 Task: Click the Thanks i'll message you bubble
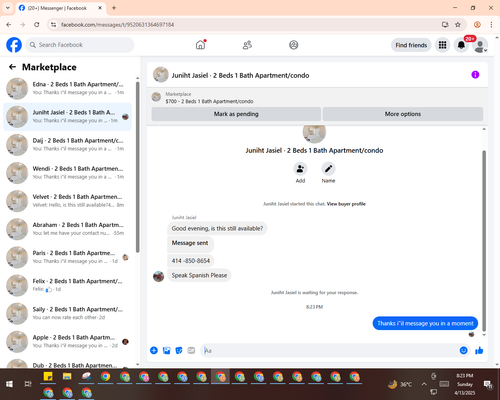click(x=425, y=323)
